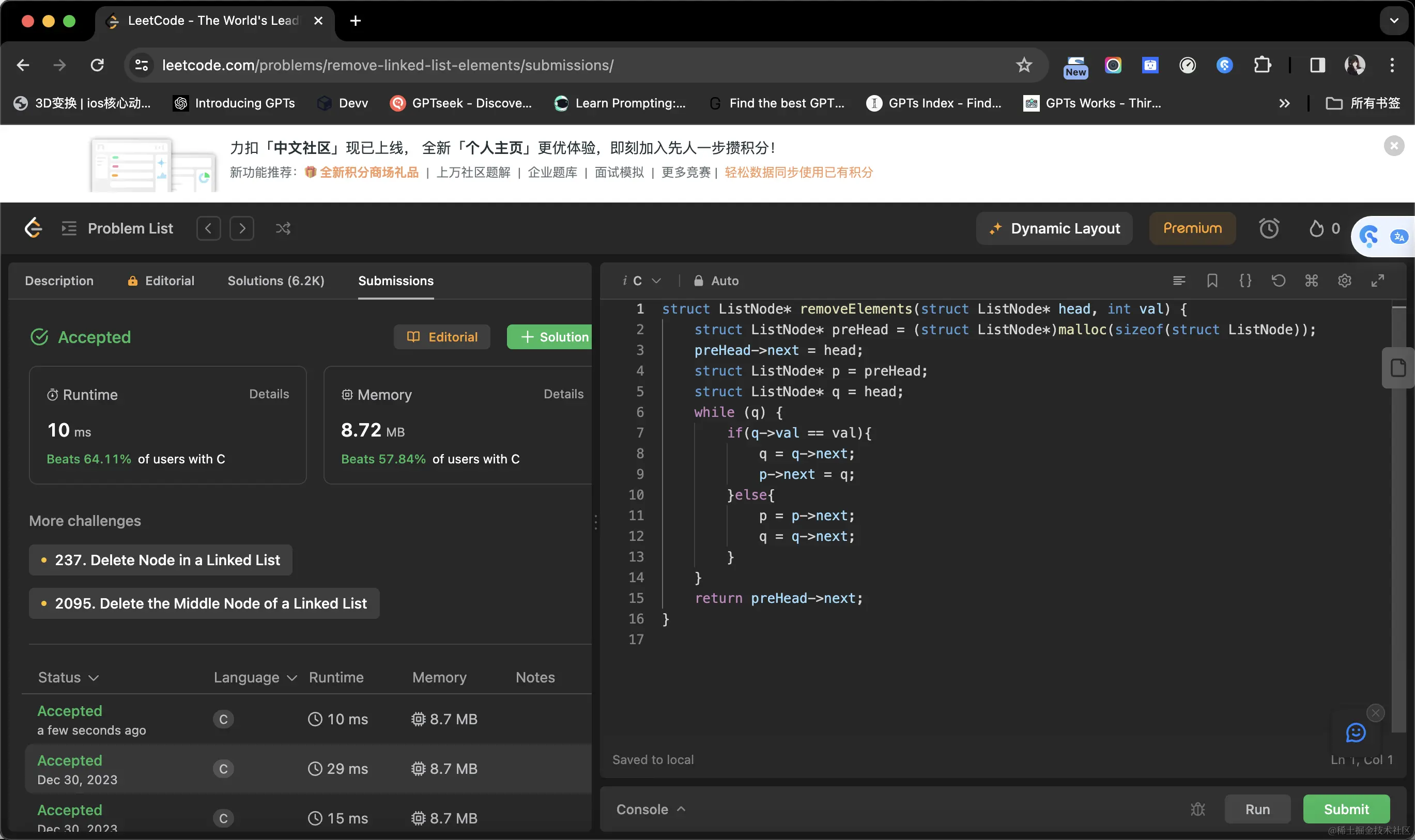Expand the Console panel chevron
The height and width of the screenshot is (840, 1415).
[681, 809]
